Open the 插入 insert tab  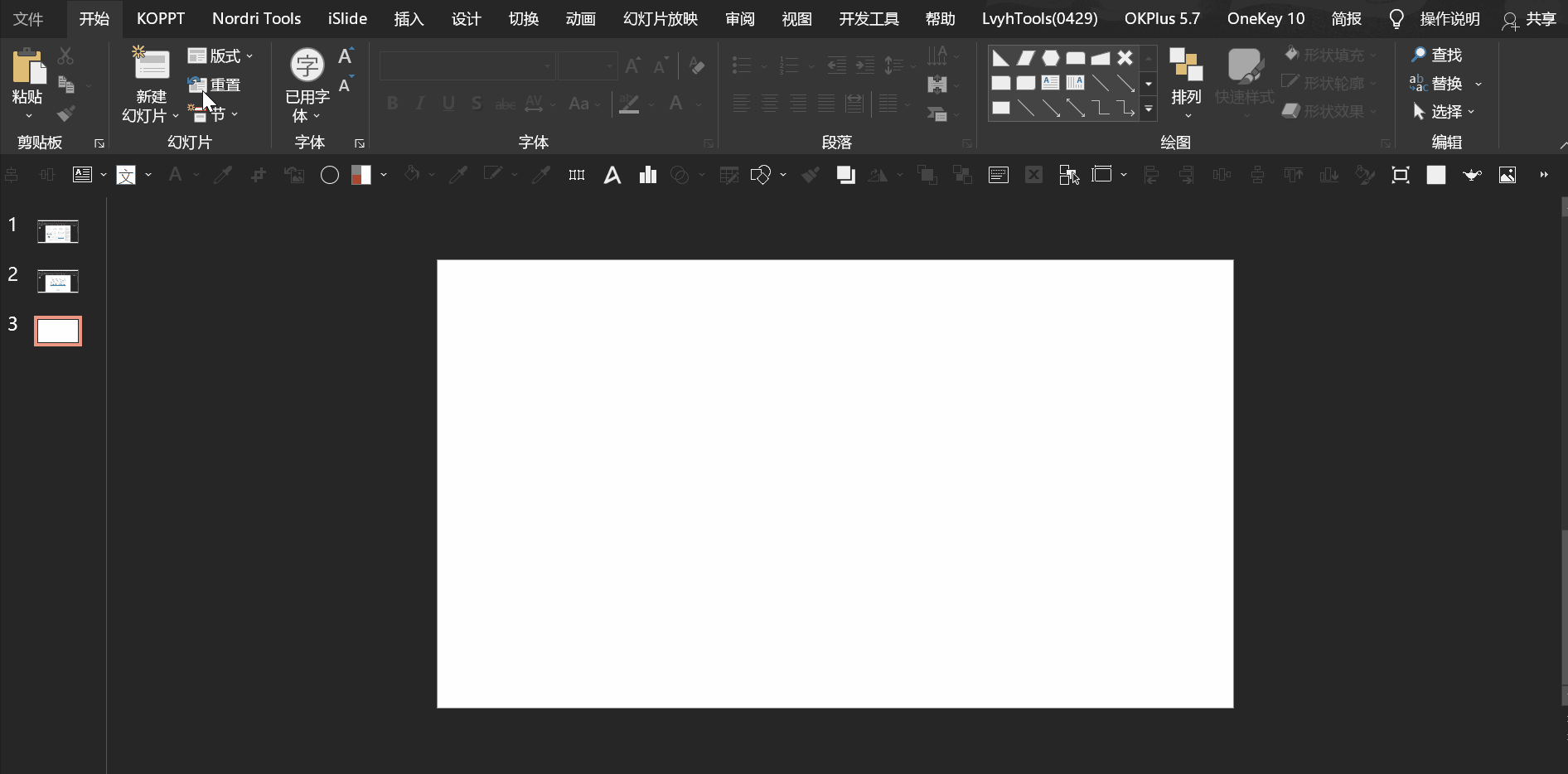[x=409, y=18]
